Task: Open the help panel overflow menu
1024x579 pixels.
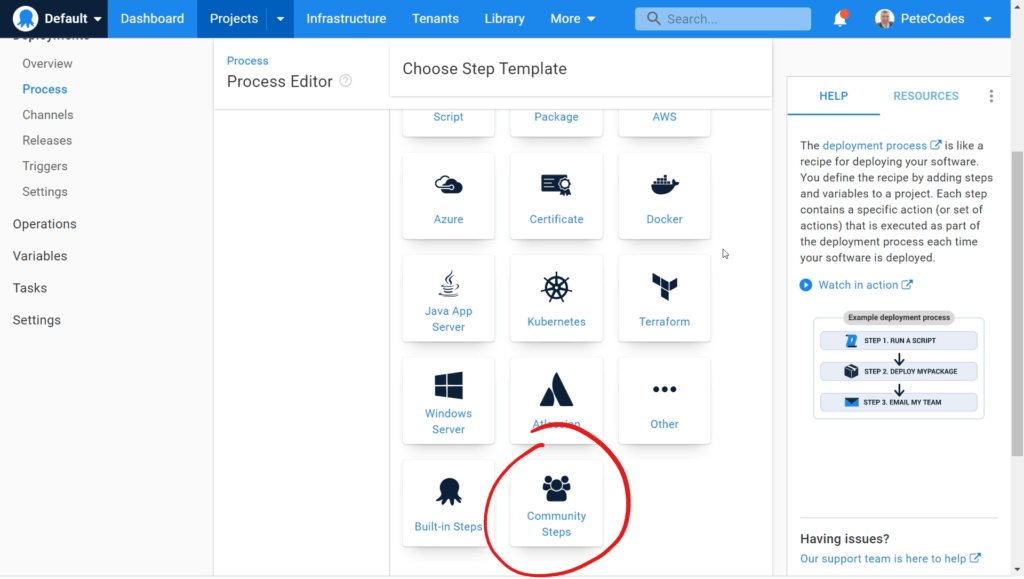Action: (991, 96)
